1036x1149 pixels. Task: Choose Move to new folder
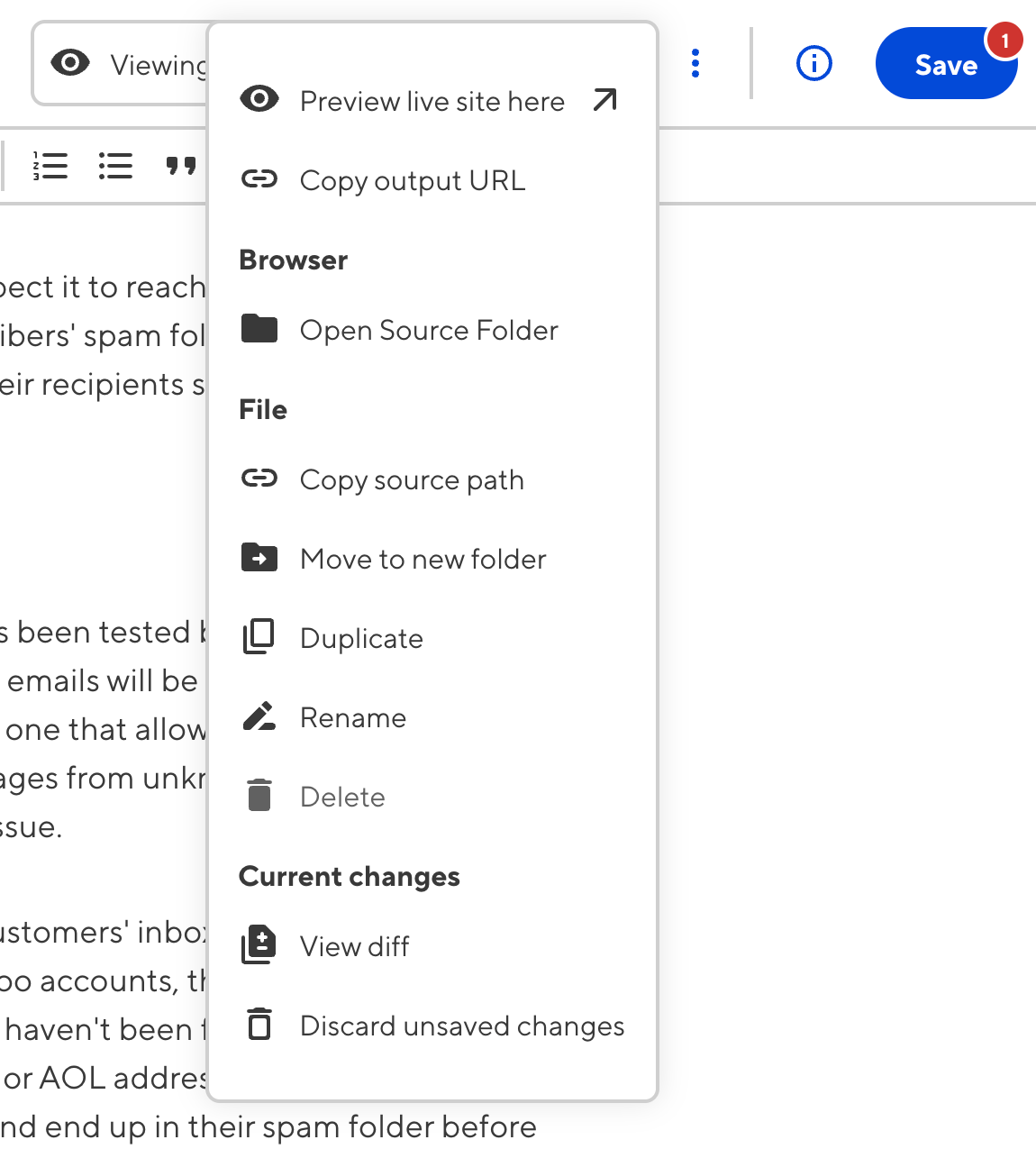click(x=423, y=559)
